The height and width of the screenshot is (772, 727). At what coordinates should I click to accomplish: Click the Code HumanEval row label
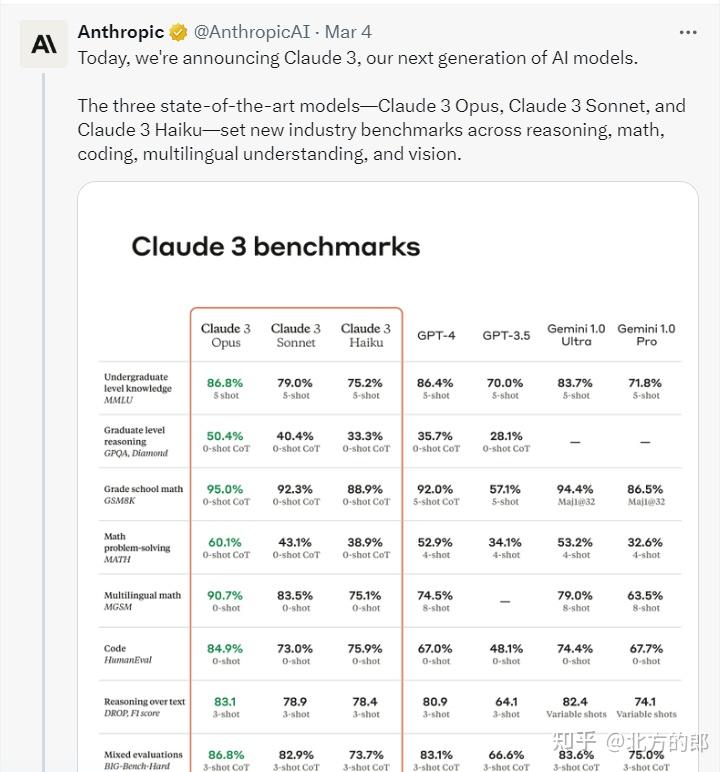click(129, 654)
